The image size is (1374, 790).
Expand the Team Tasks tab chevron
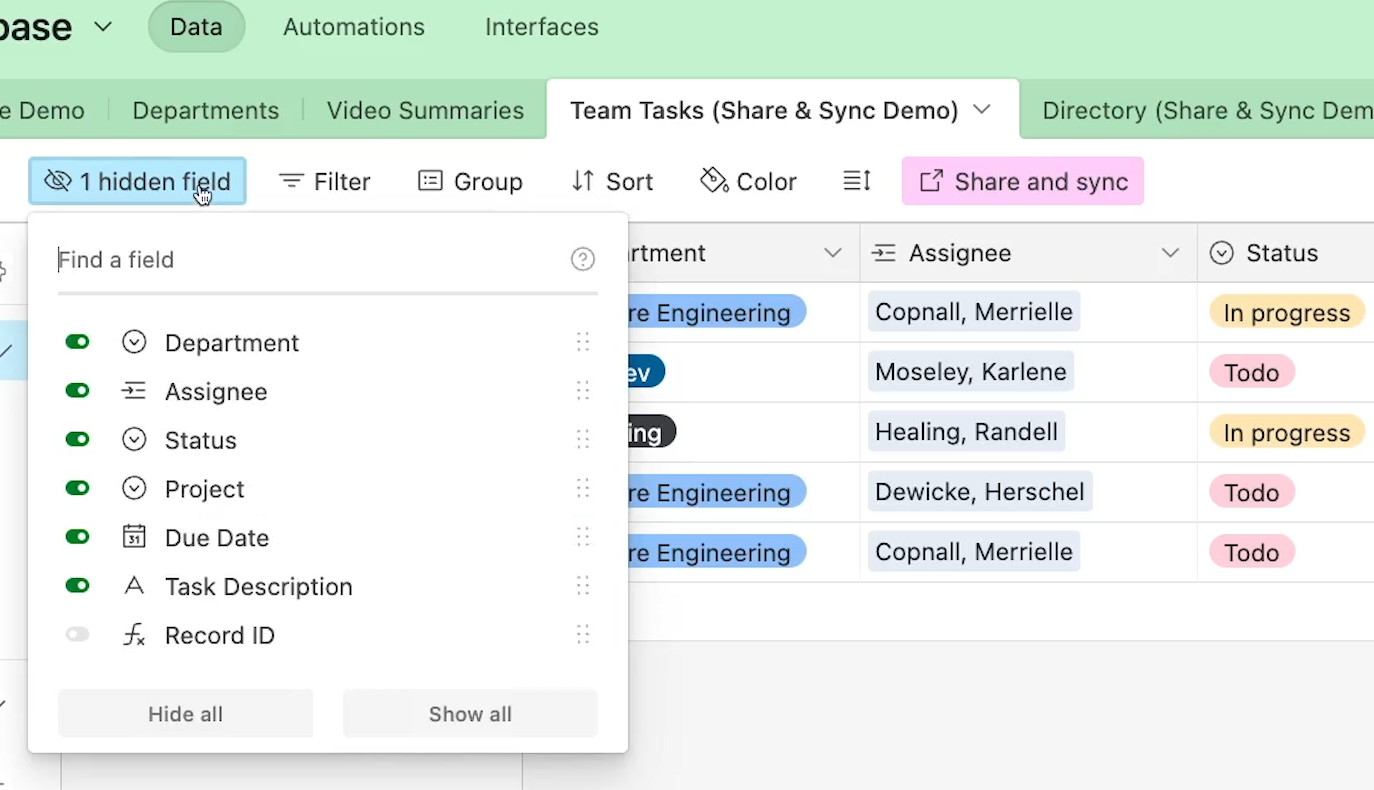(x=982, y=110)
